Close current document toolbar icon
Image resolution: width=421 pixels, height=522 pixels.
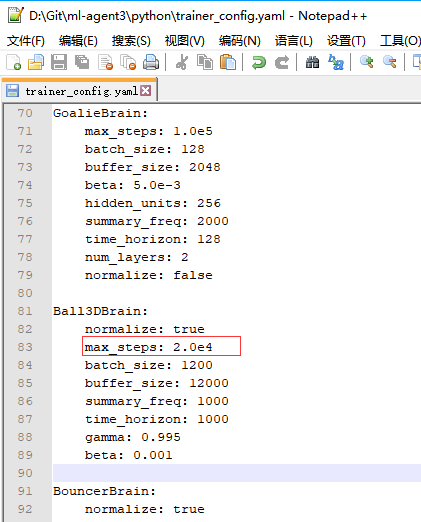point(105,62)
